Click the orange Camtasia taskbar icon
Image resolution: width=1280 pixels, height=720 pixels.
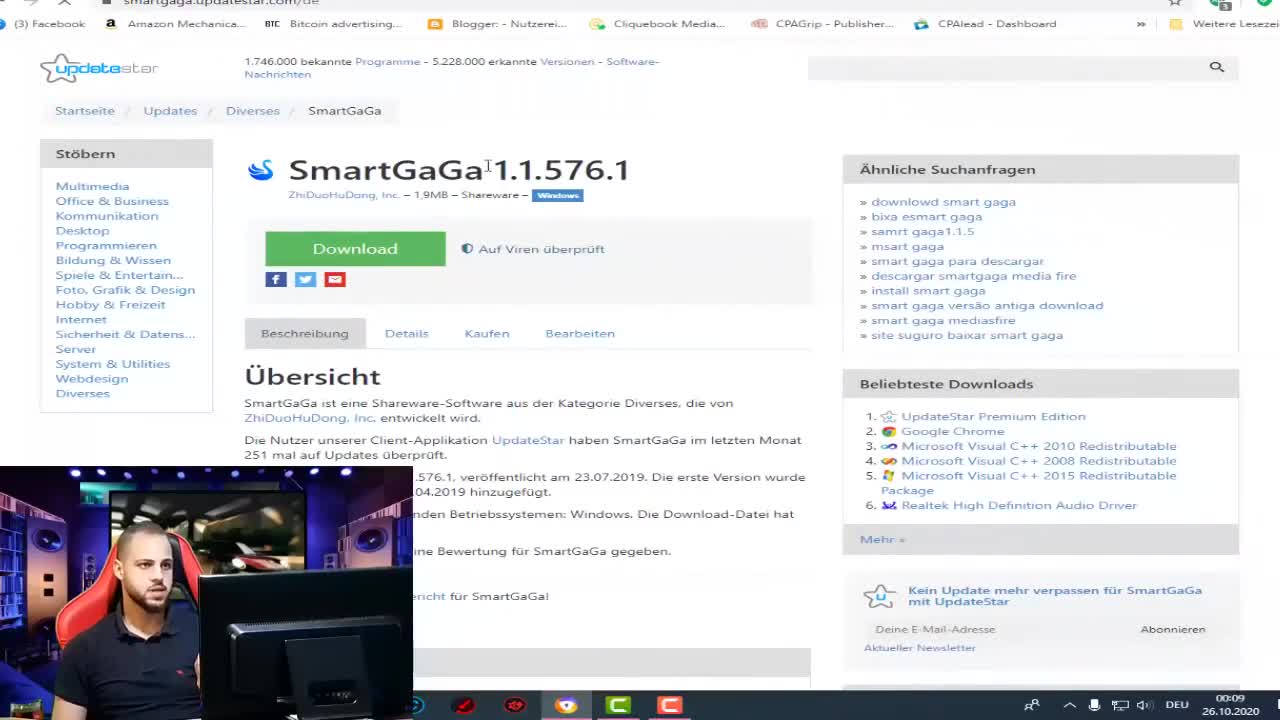pyautogui.click(x=669, y=705)
